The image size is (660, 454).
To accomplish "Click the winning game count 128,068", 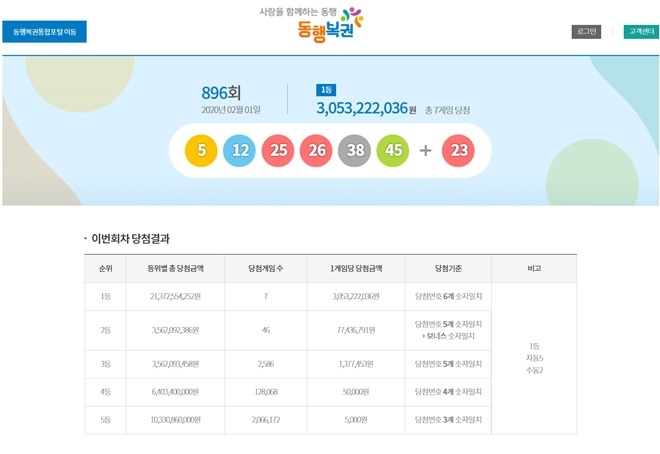I will (x=266, y=392).
